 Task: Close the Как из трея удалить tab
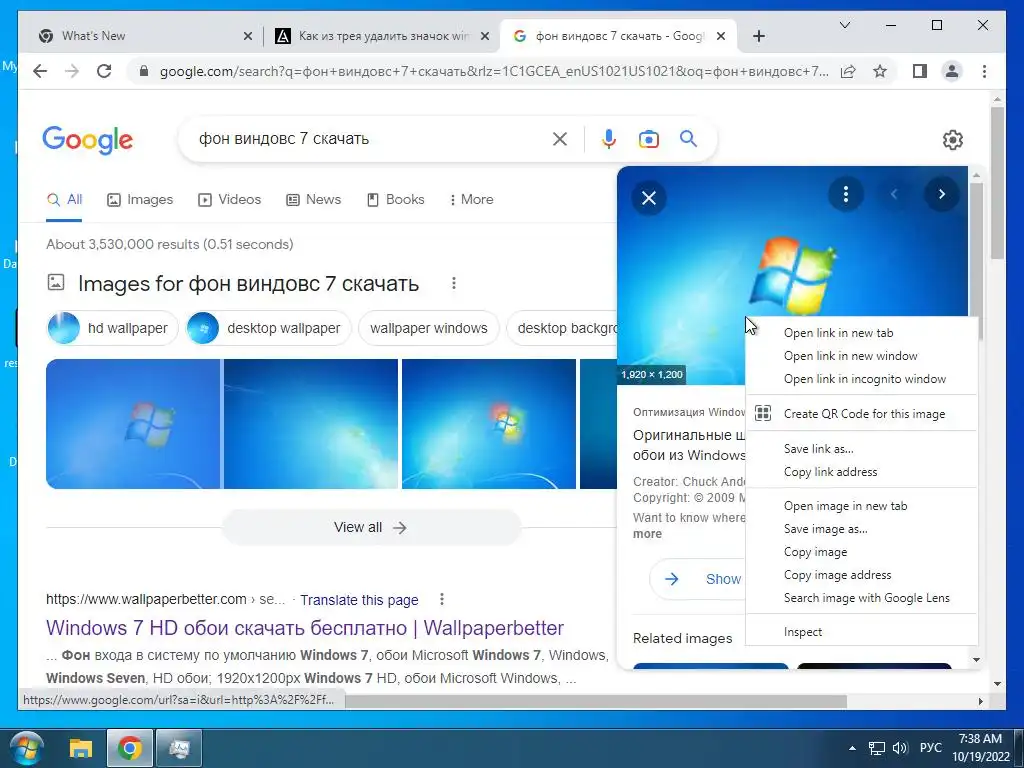click(485, 37)
